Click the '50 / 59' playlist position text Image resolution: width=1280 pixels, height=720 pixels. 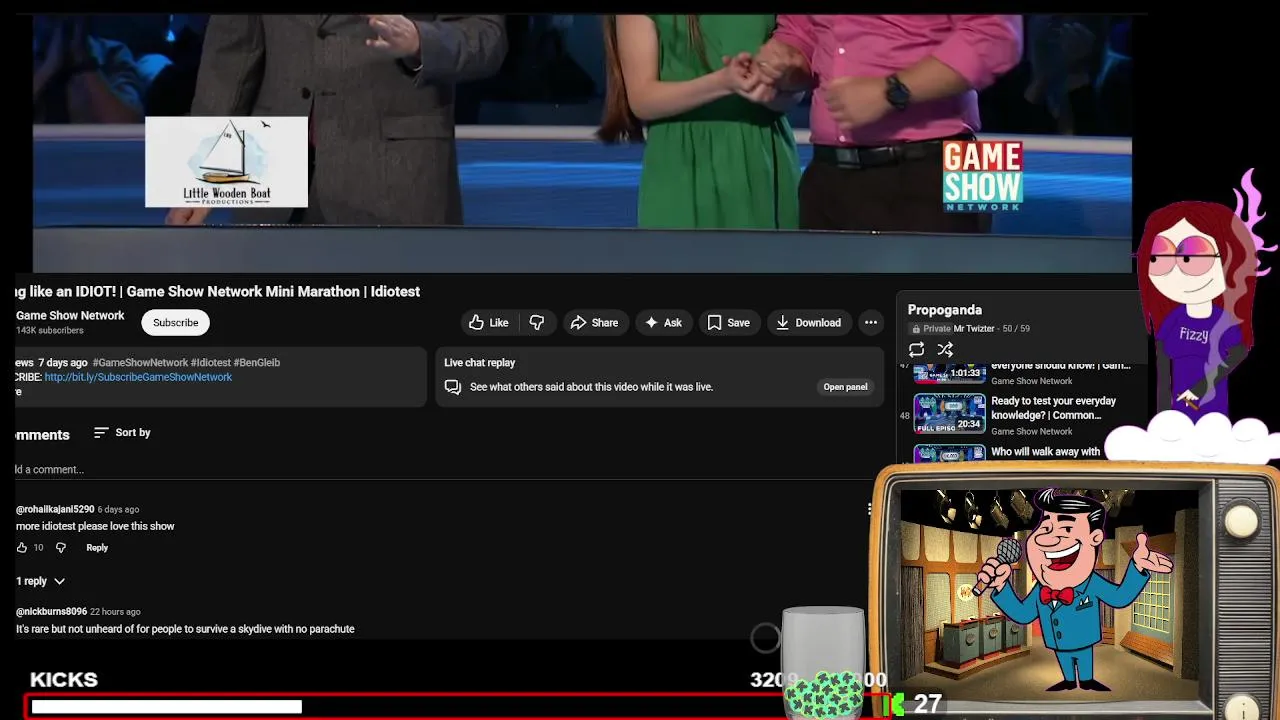pos(1016,329)
